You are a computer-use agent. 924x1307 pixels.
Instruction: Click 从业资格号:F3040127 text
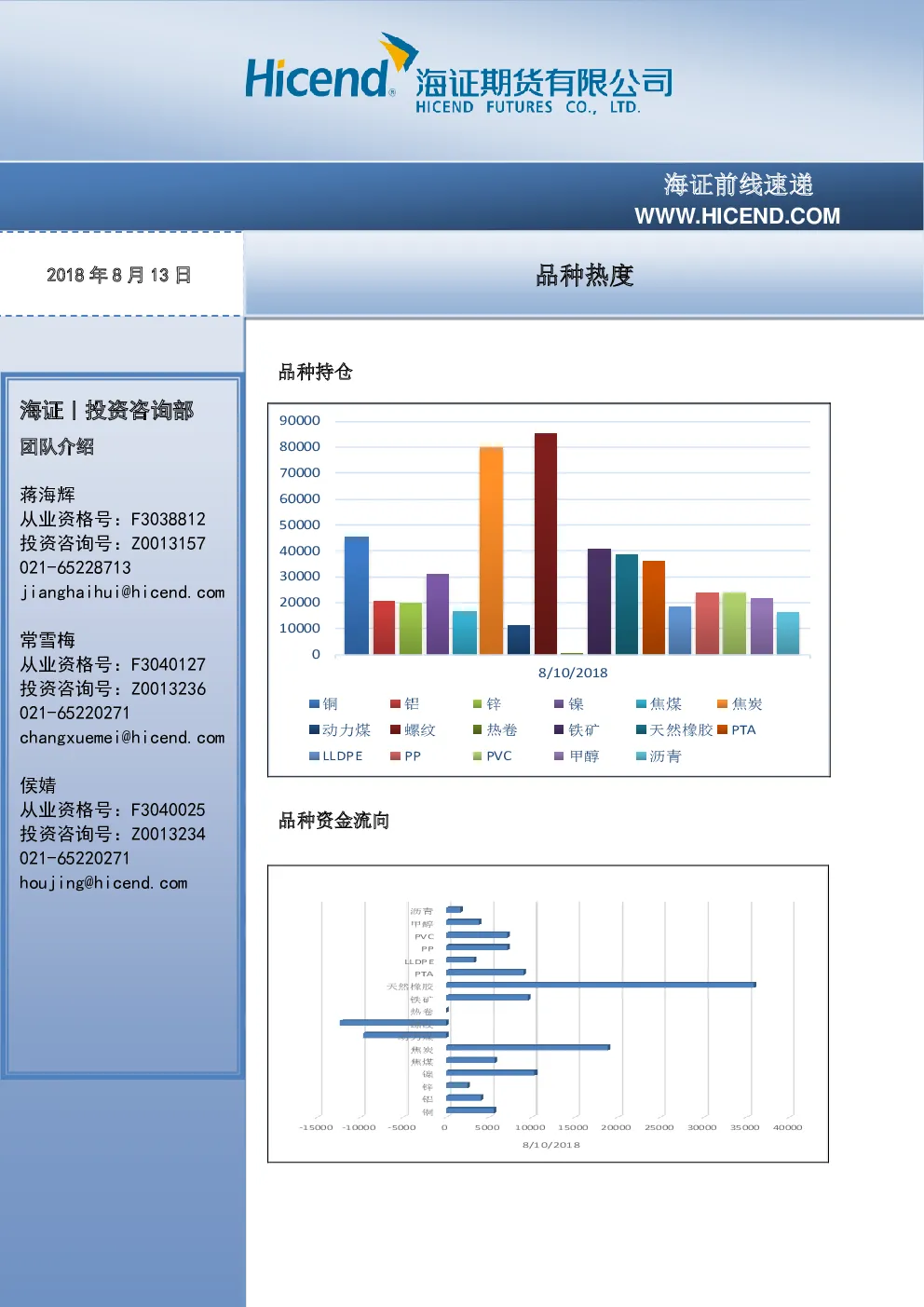point(113,664)
